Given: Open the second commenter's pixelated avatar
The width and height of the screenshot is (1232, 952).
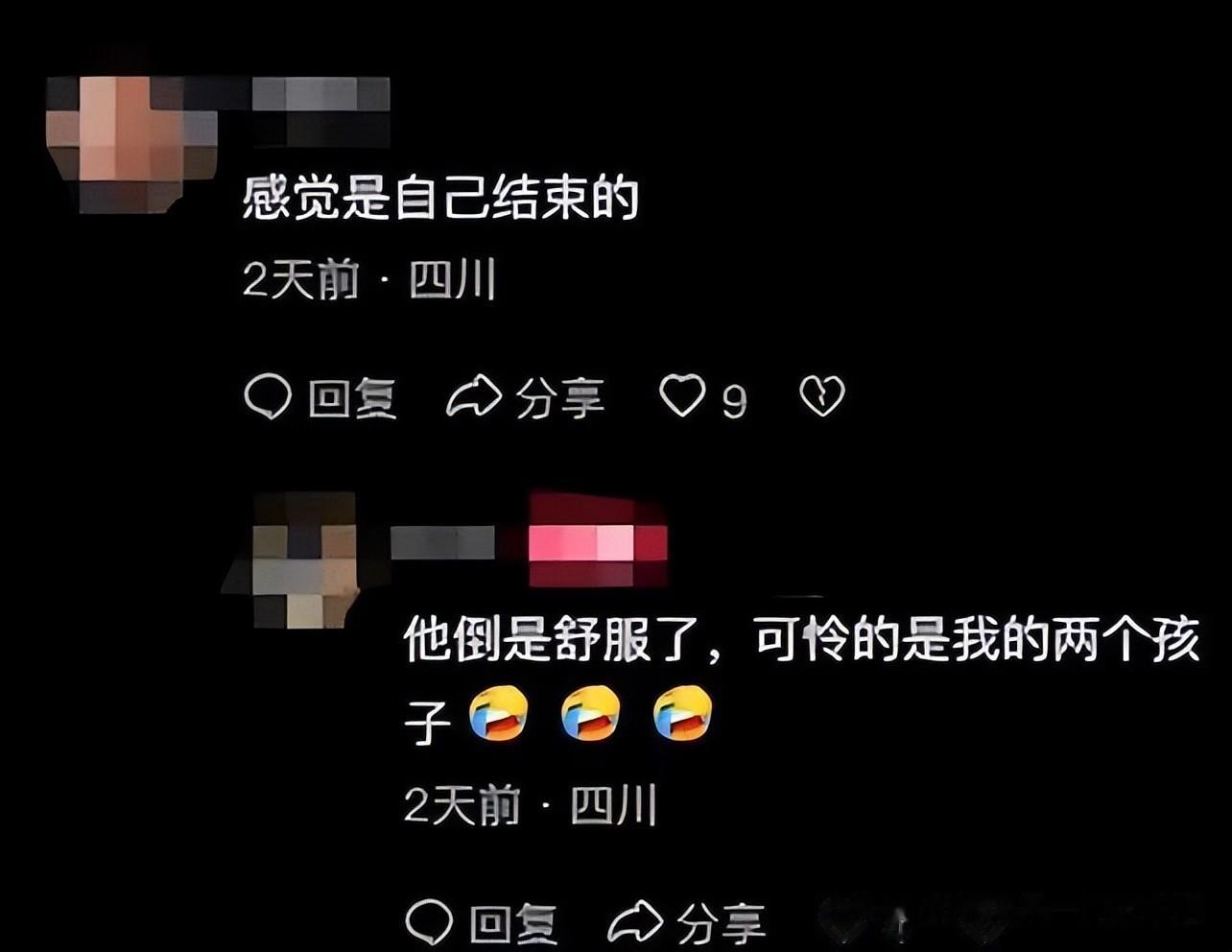Looking at the screenshot, I should point(291,560).
